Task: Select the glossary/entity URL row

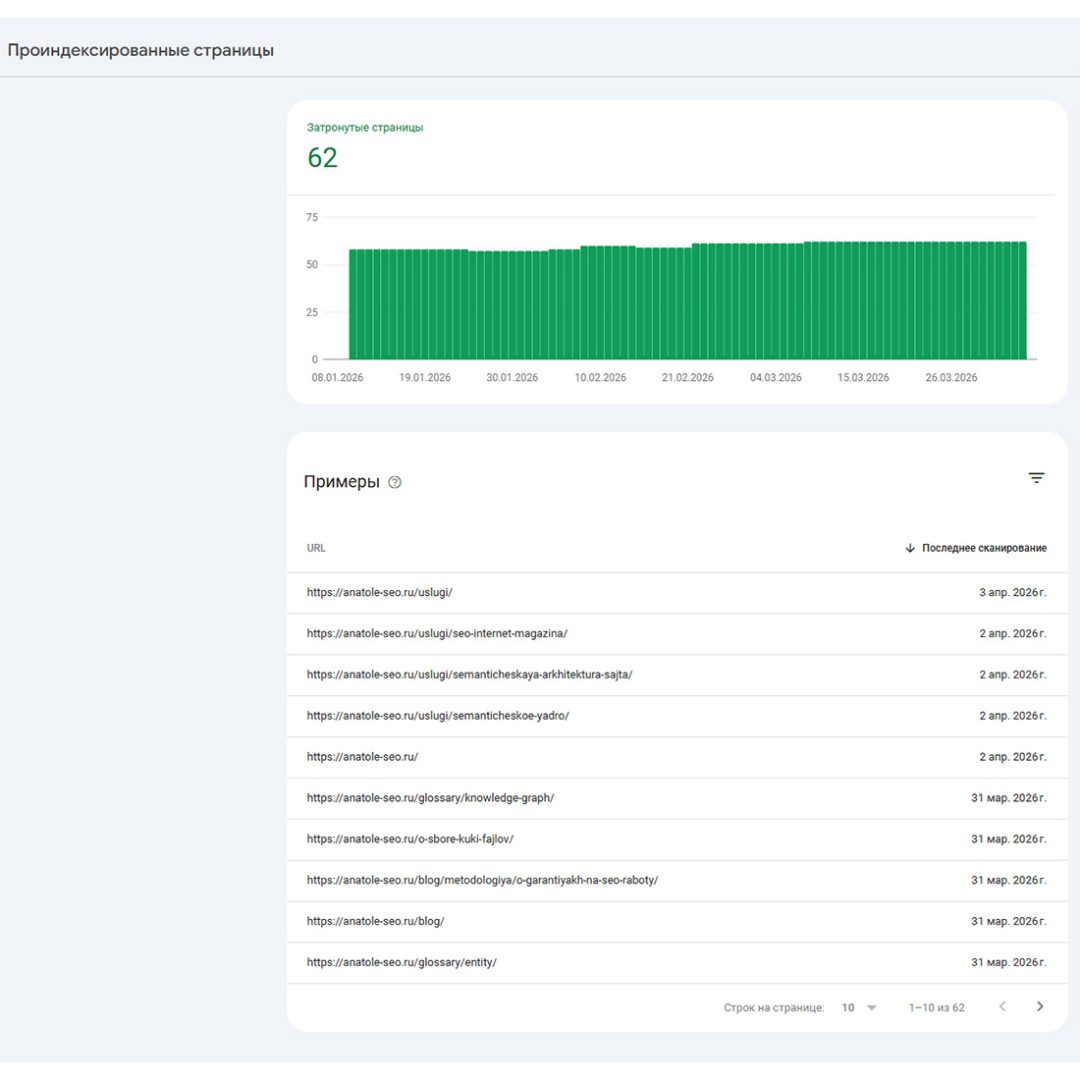Action: coord(401,962)
